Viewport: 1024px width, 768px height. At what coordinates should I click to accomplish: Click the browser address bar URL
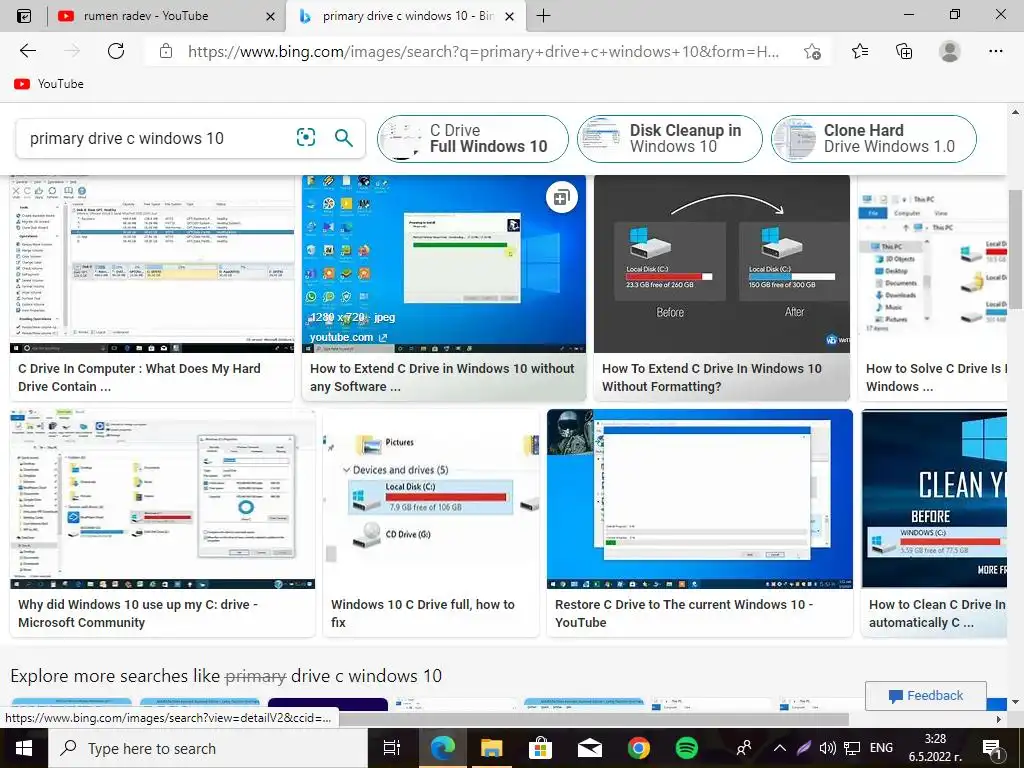(483, 52)
